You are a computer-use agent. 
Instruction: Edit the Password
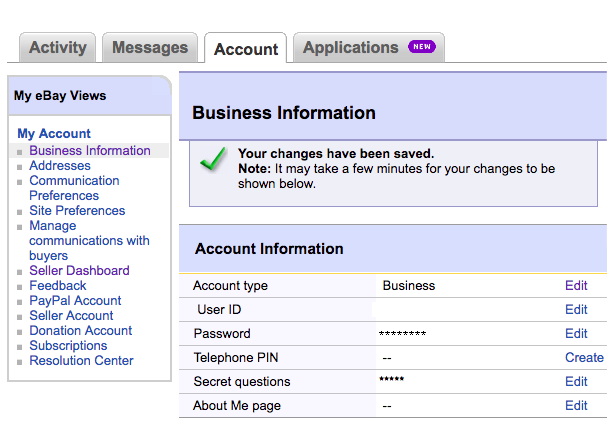tap(576, 334)
